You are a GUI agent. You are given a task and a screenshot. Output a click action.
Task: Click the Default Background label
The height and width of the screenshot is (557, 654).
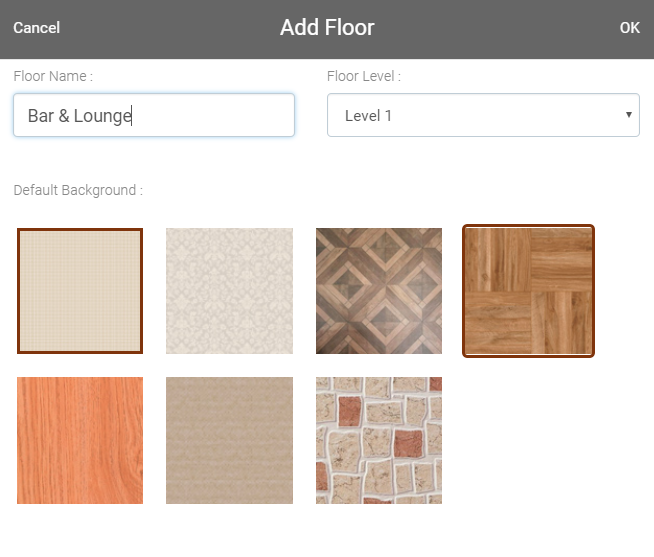78,190
